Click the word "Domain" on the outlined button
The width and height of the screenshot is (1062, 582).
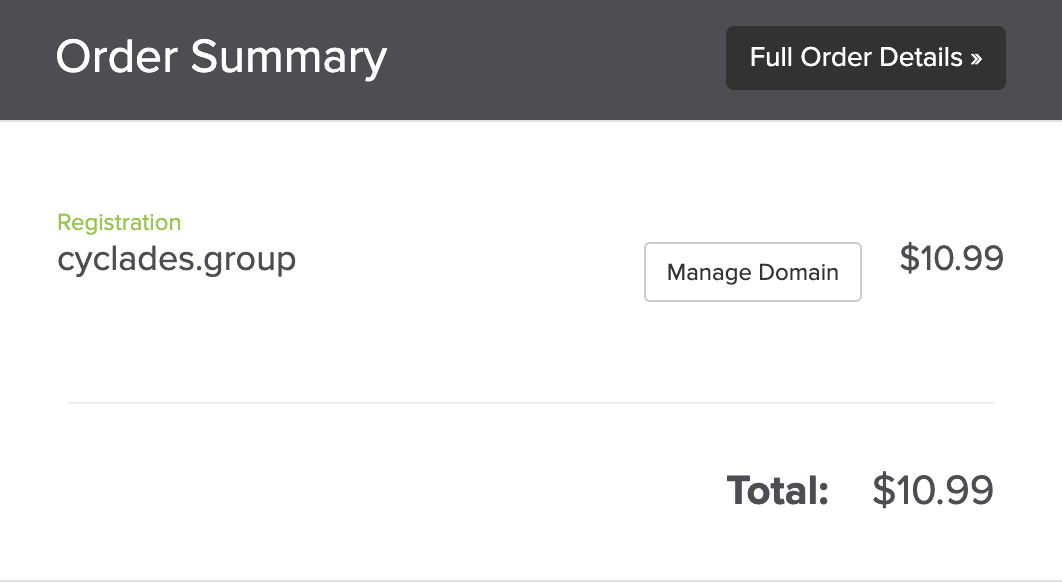click(x=798, y=272)
